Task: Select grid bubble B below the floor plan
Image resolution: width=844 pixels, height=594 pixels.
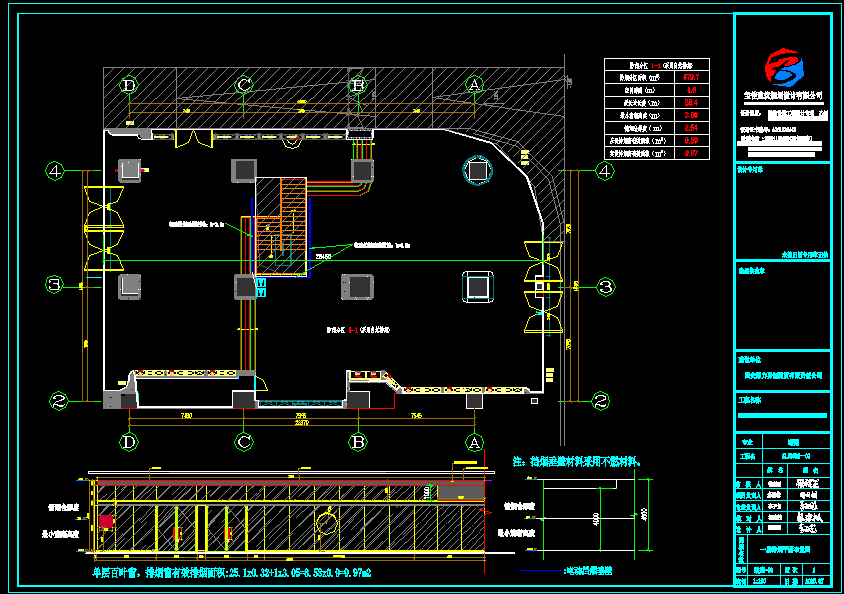Action: tap(358, 440)
